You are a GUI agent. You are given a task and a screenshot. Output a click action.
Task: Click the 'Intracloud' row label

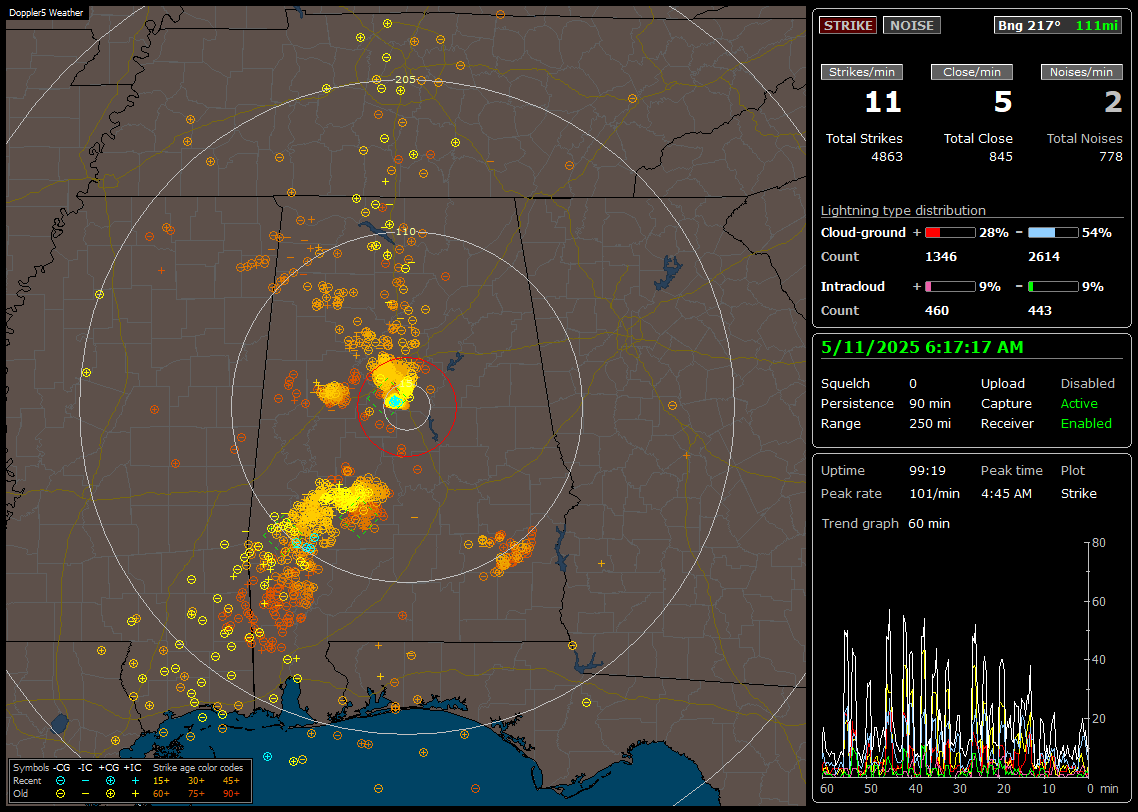click(853, 287)
